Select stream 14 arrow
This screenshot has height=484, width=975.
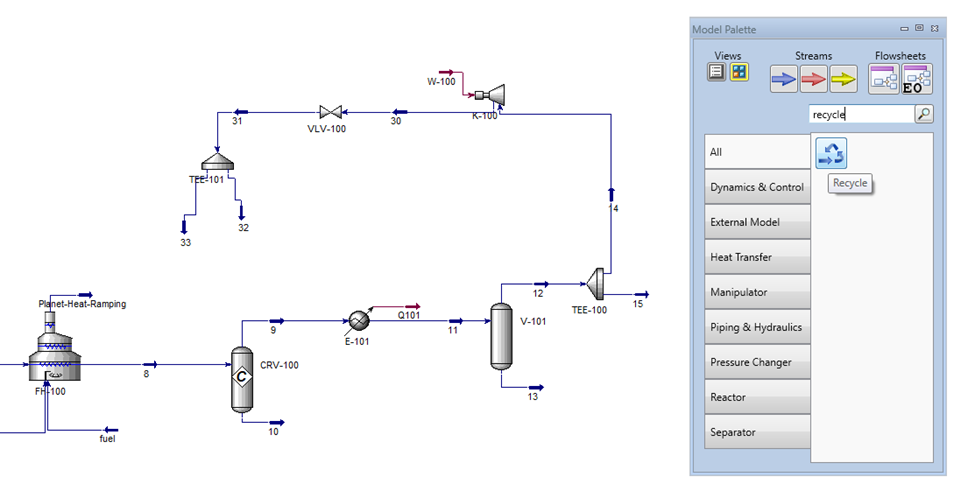pyautogui.click(x=611, y=194)
